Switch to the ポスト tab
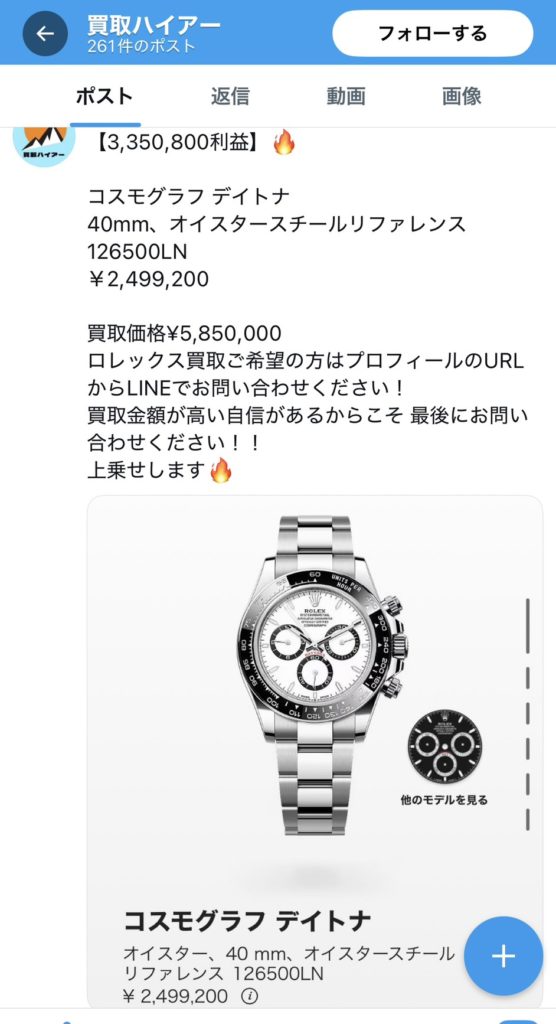The height and width of the screenshot is (1024, 556). (x=105, y=97)
